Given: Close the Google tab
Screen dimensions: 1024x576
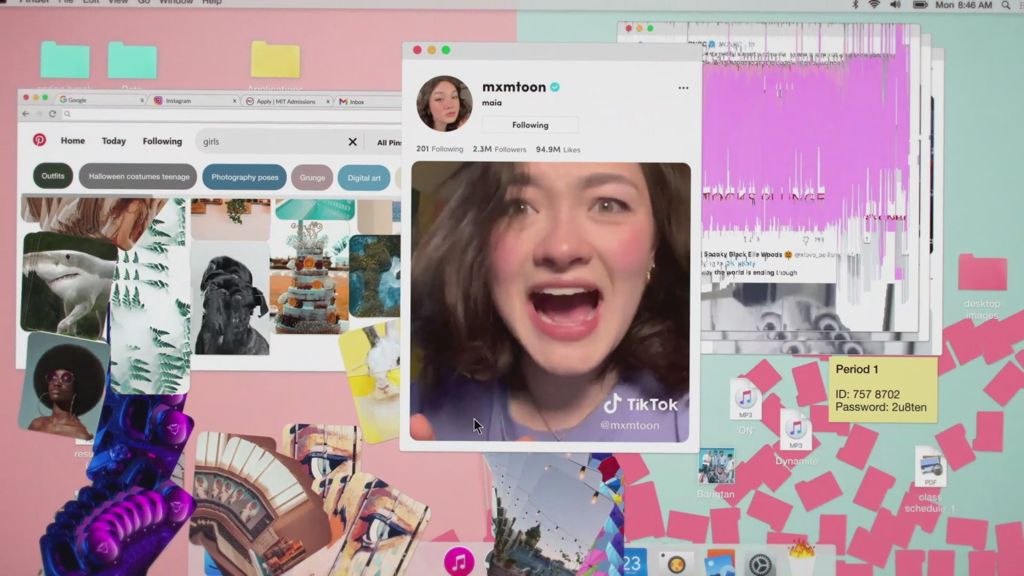Looking at the screenshot, I should pos(142,101).
